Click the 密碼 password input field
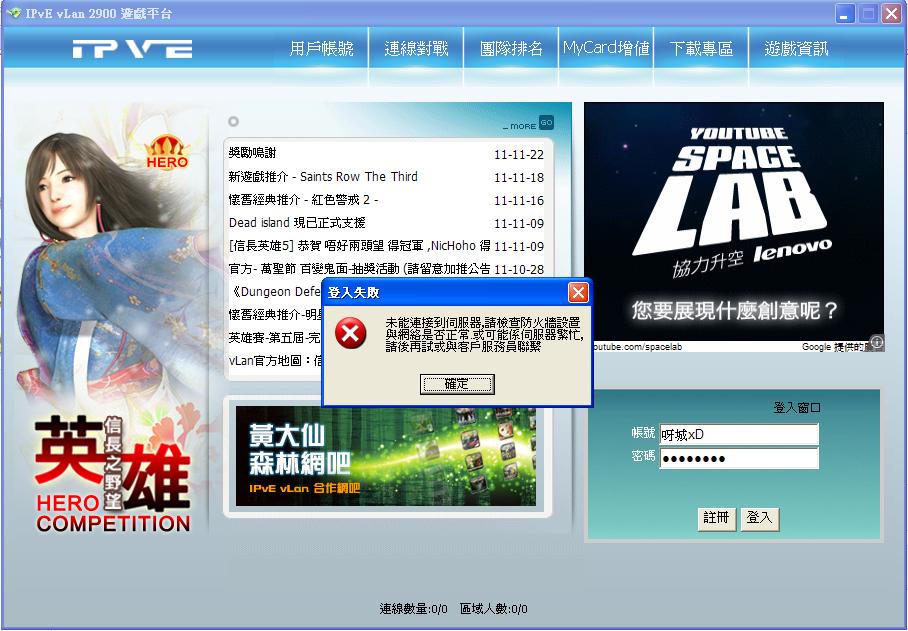Image resolution: width=908 pixels, height=631 pixels. [x=739, y=458]
